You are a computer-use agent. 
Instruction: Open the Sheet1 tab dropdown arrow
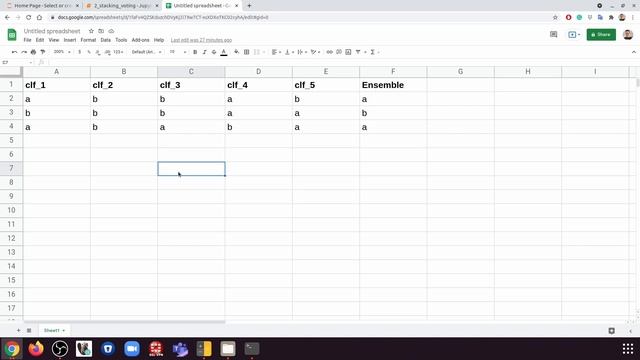(x=64, y=331)
